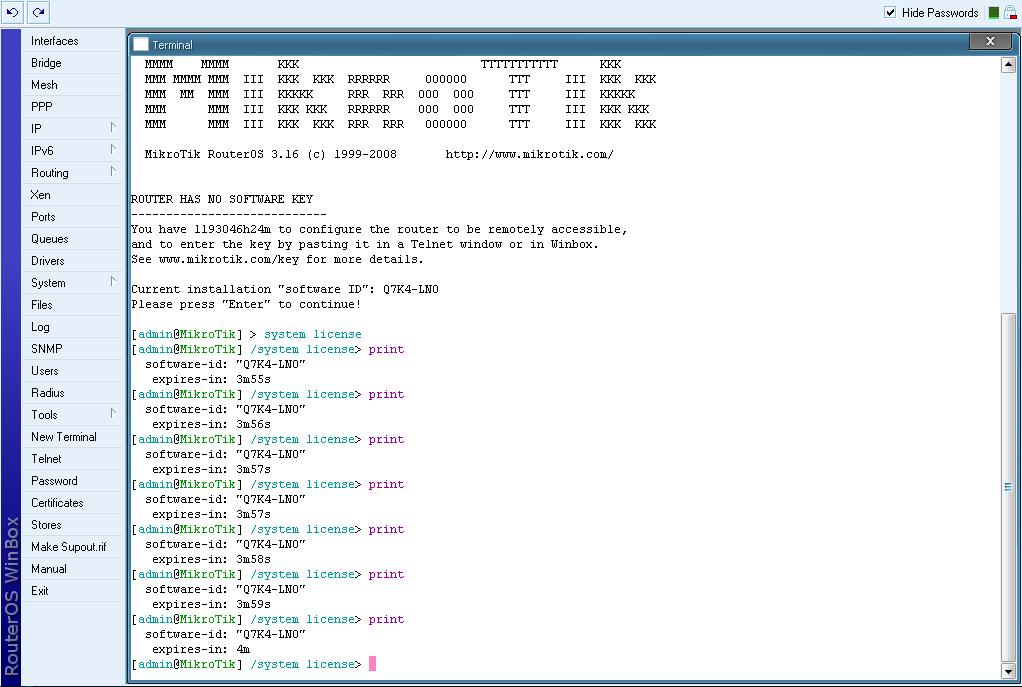This screenshot has height=687, width=1022.
Task: Close the Terminal window
Action: 990,41
